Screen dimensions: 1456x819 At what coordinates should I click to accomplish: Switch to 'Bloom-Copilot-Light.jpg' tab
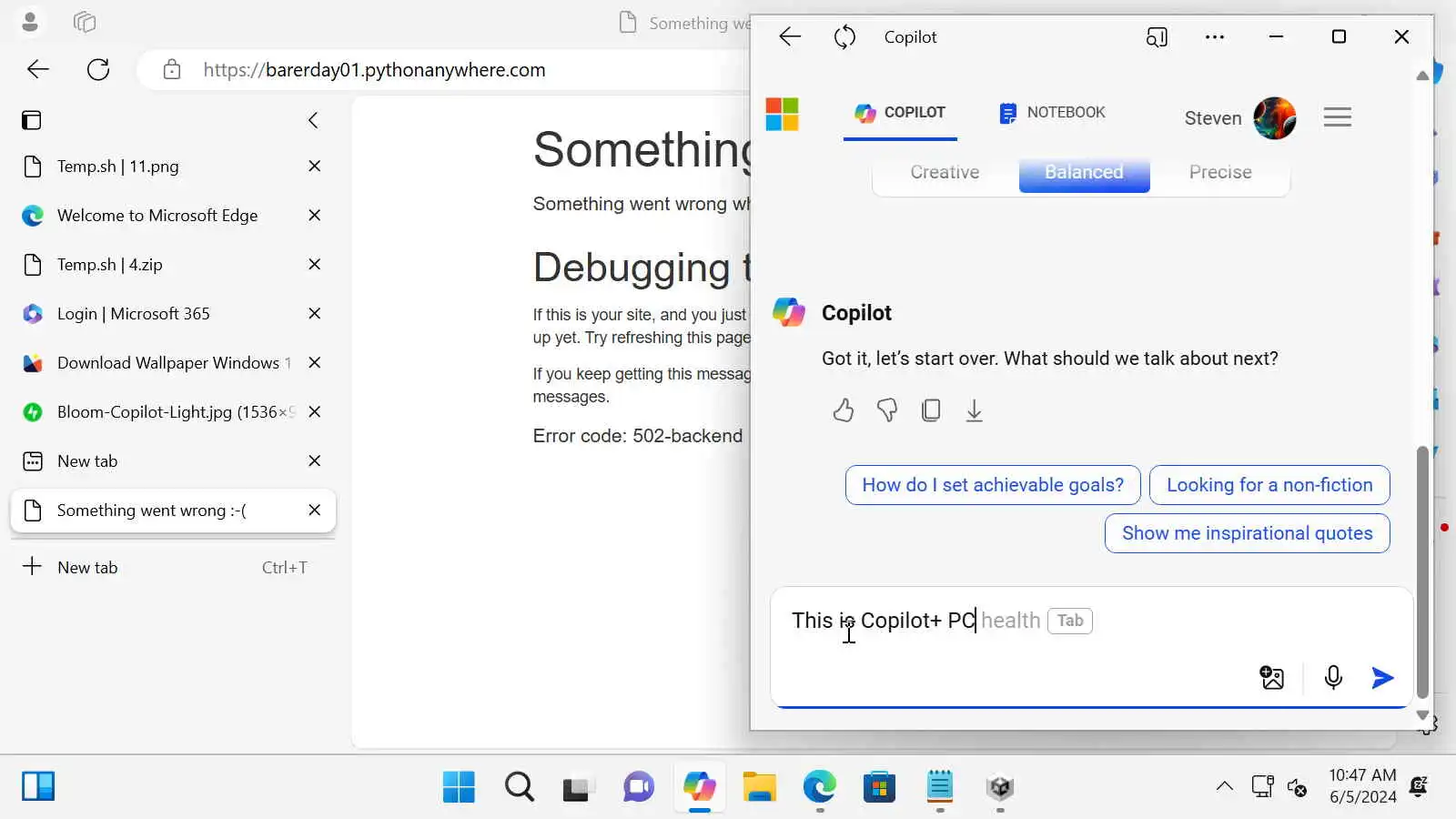tap(173, 412)
